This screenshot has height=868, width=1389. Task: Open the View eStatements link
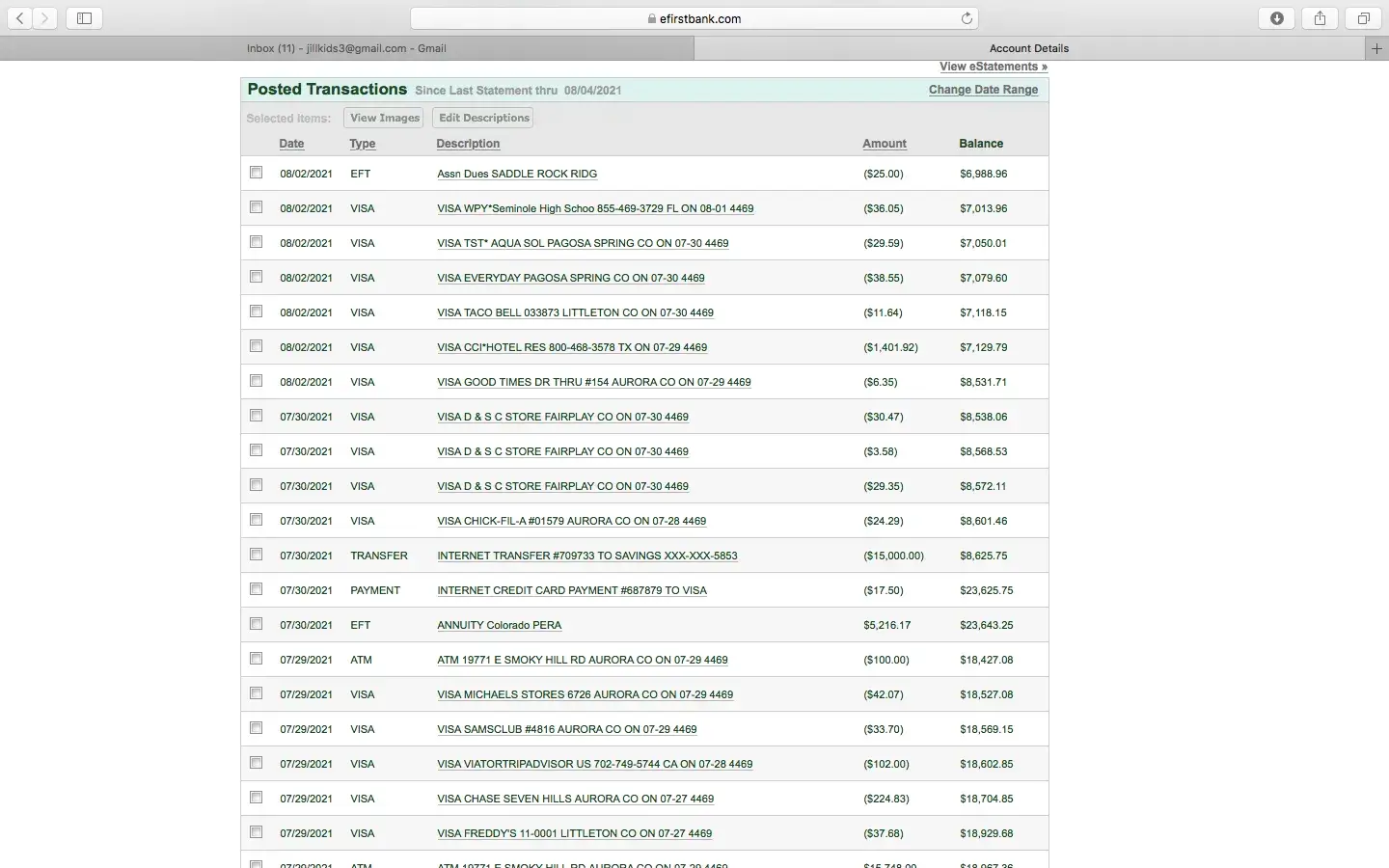[x=993, y=67]
